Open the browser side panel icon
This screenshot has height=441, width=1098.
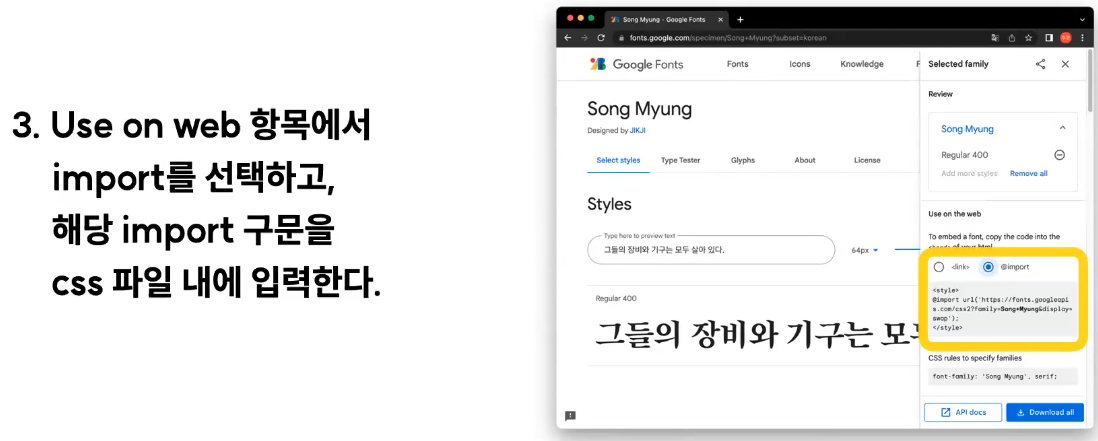(1049, 38)
